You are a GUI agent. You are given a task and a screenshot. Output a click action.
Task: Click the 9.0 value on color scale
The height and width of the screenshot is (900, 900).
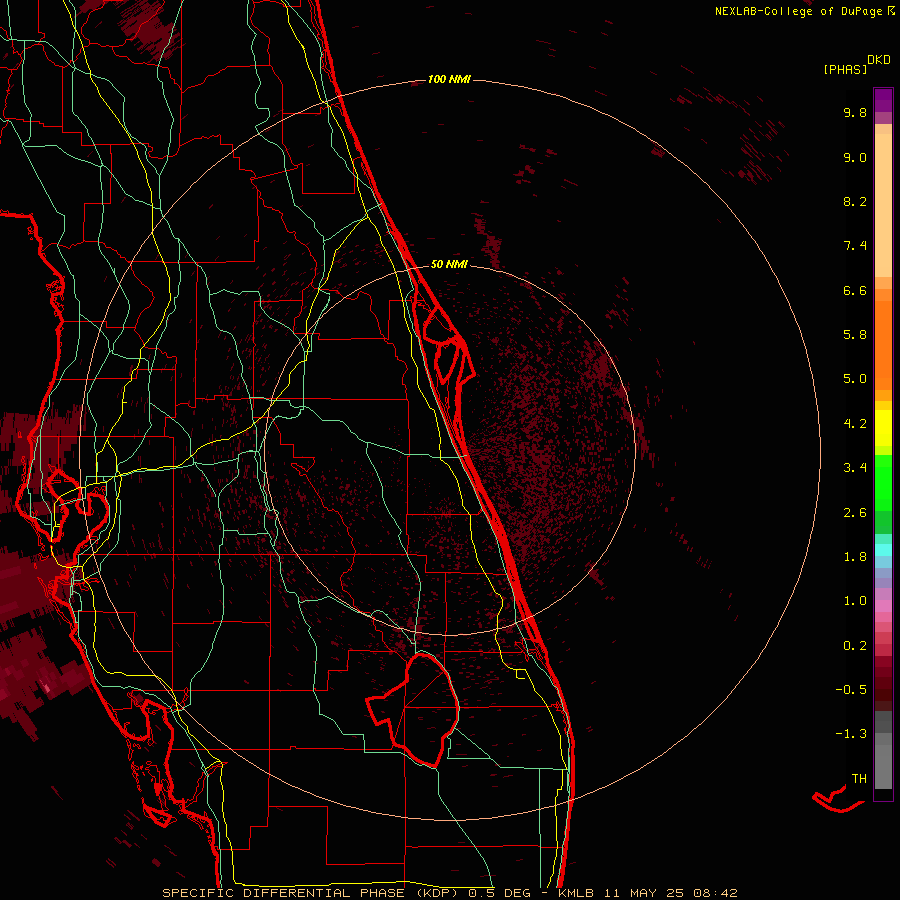point(855,157)
